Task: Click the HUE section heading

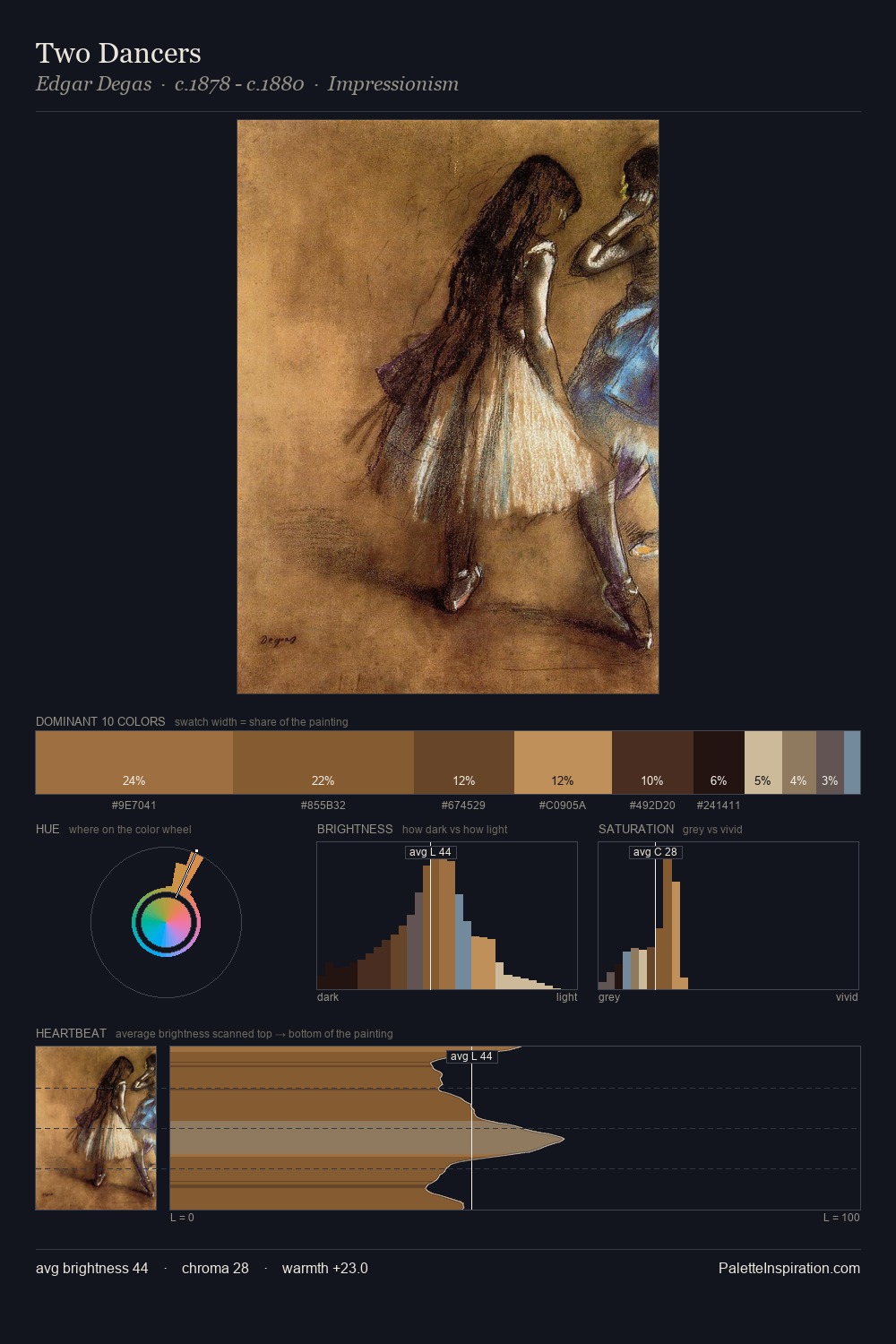Action: pyautogui.click(x=47, y=829)
